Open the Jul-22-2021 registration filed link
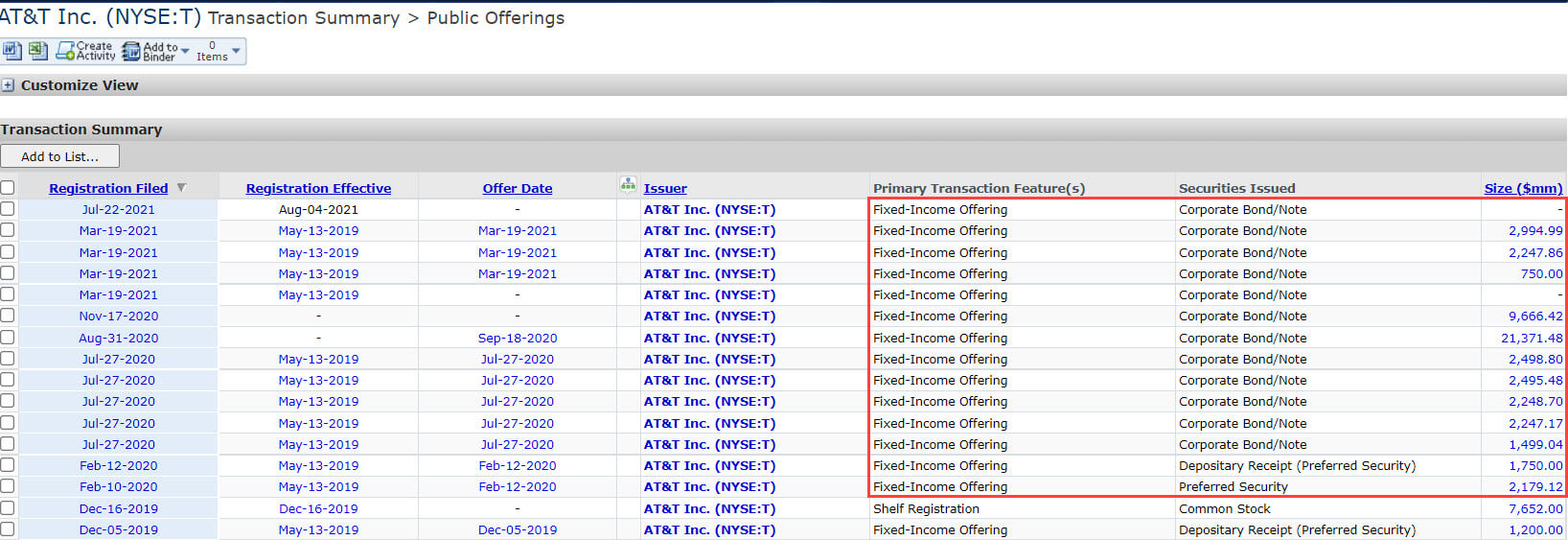 [x=118, y=209]
